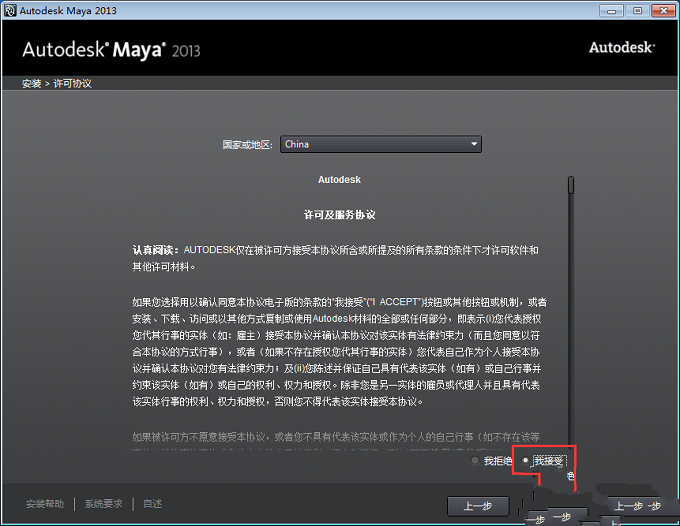Image resolution: width=680 pixels, height=526 pixels.
Task: Open the 系统要求 link
Action: pyautogui.click(x=103, y=504)
